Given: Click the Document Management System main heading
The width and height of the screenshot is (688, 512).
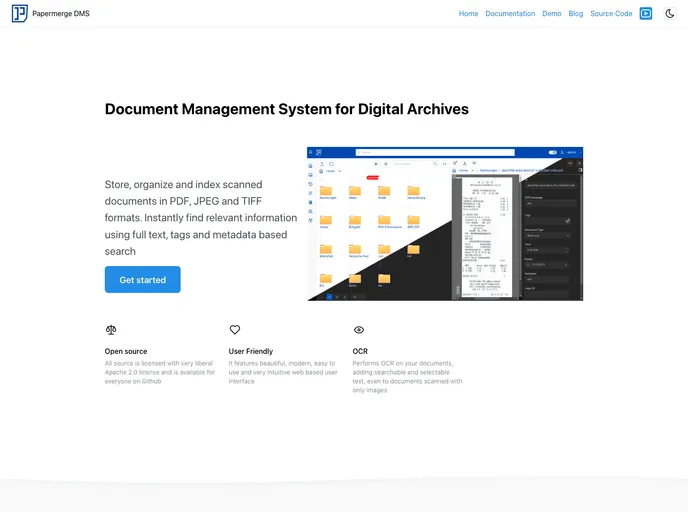Looking at the screenshot, I should [x=286, y=109].
